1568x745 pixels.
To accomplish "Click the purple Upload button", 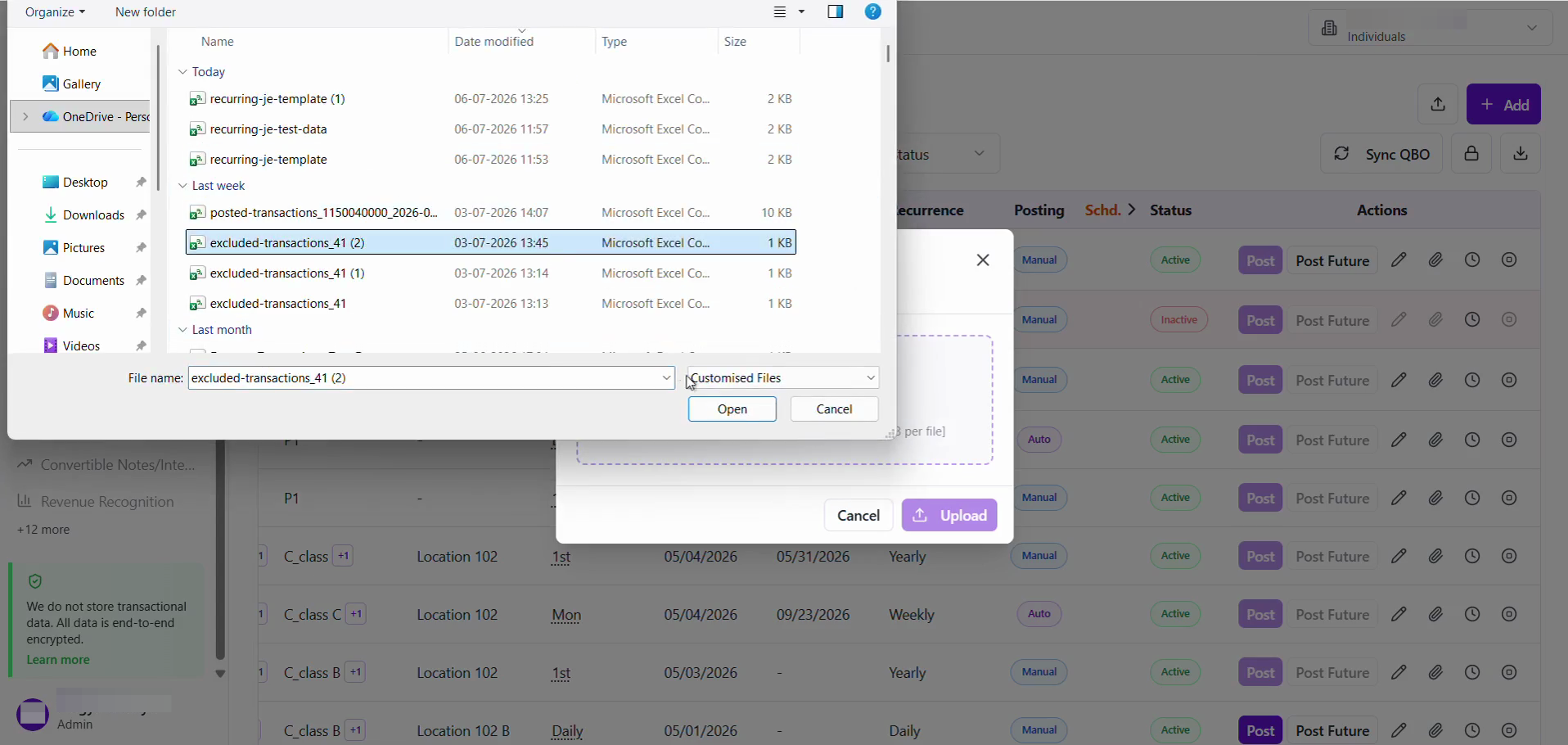I will (x=949, y=516).
